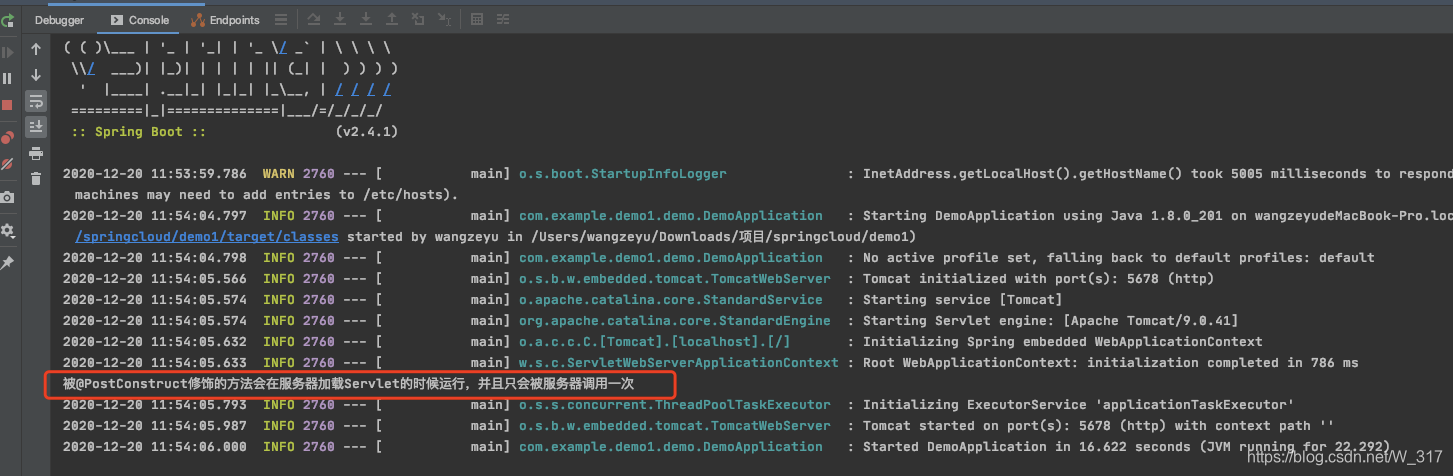Click the camera thread dump icon
This screenshot has height=476, width=1453.
(7, 197)
